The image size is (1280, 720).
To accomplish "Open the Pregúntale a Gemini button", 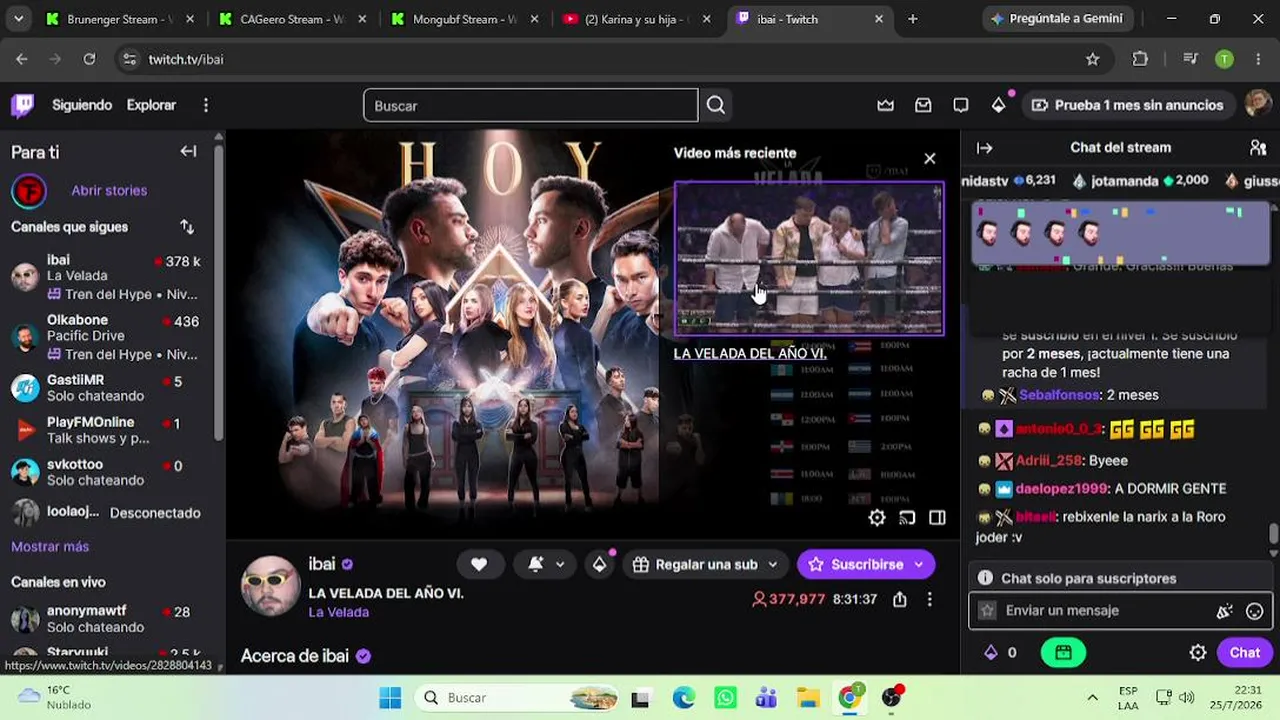I will (x=1056, y=19).
